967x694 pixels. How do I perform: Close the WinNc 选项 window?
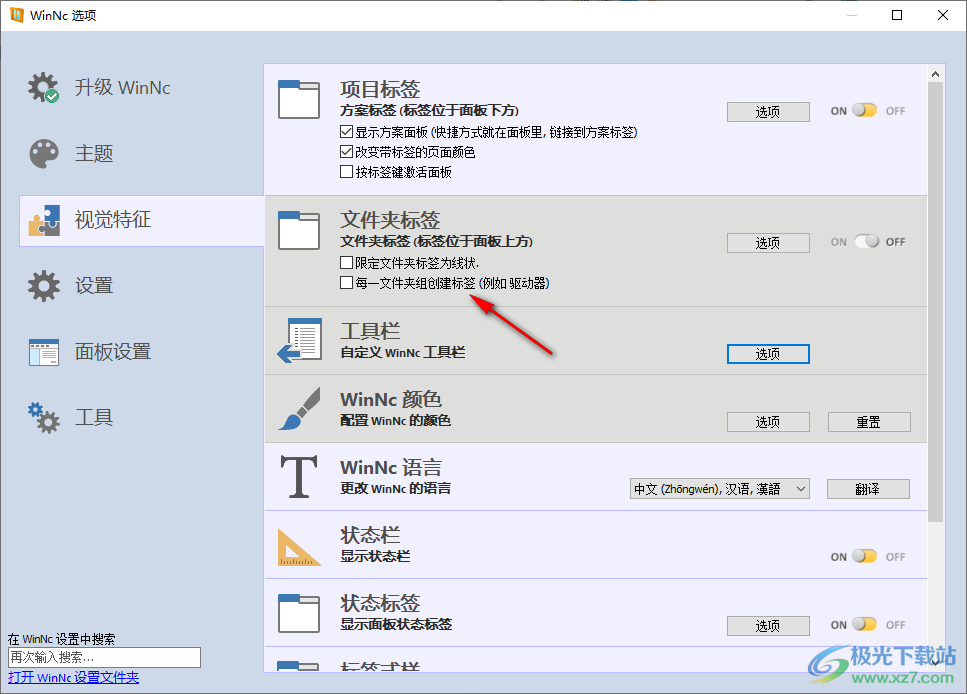943,15
